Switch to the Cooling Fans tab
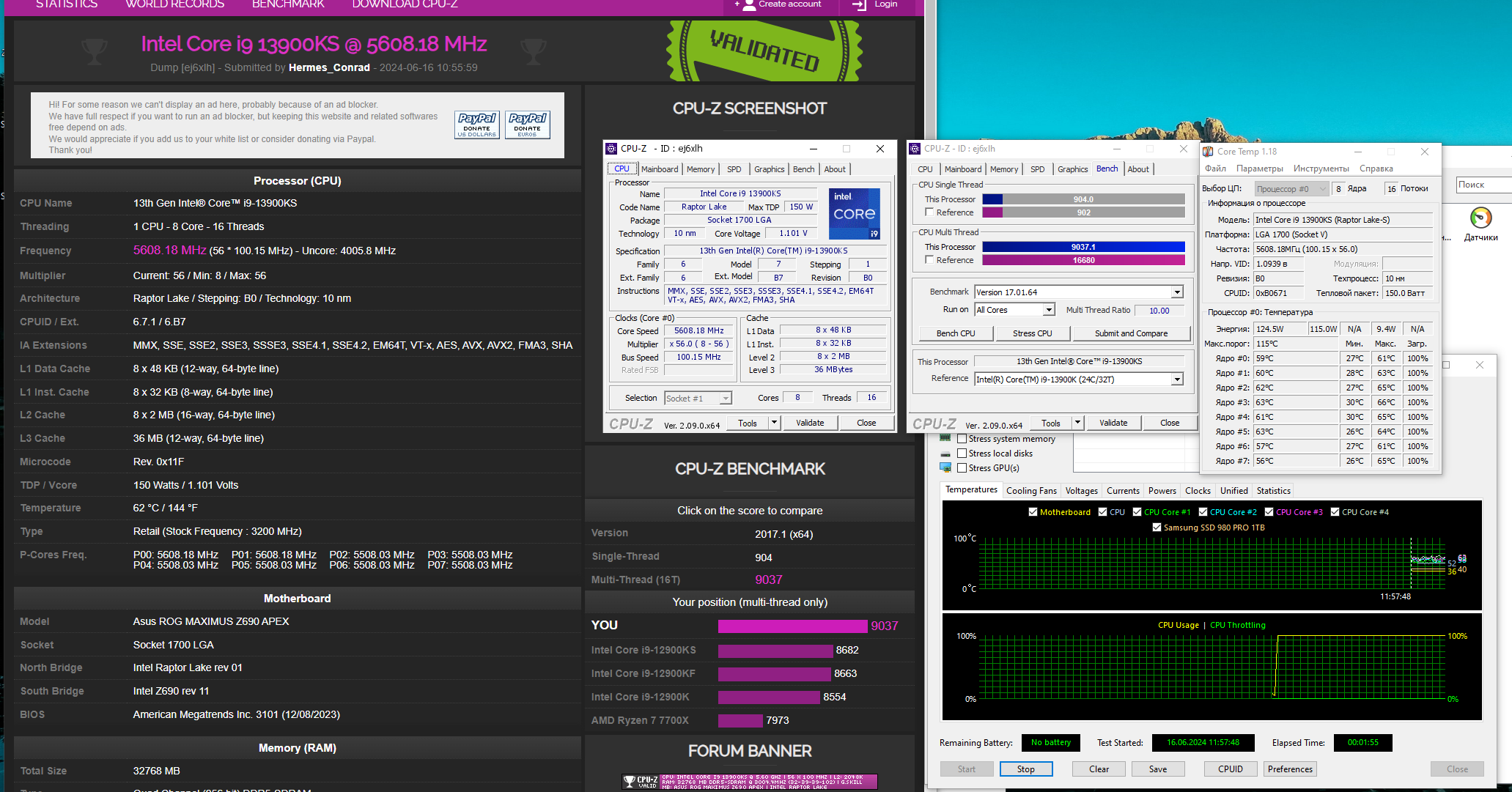The height and width of the screenshot is (792, 1512). tap(1030, 491)
